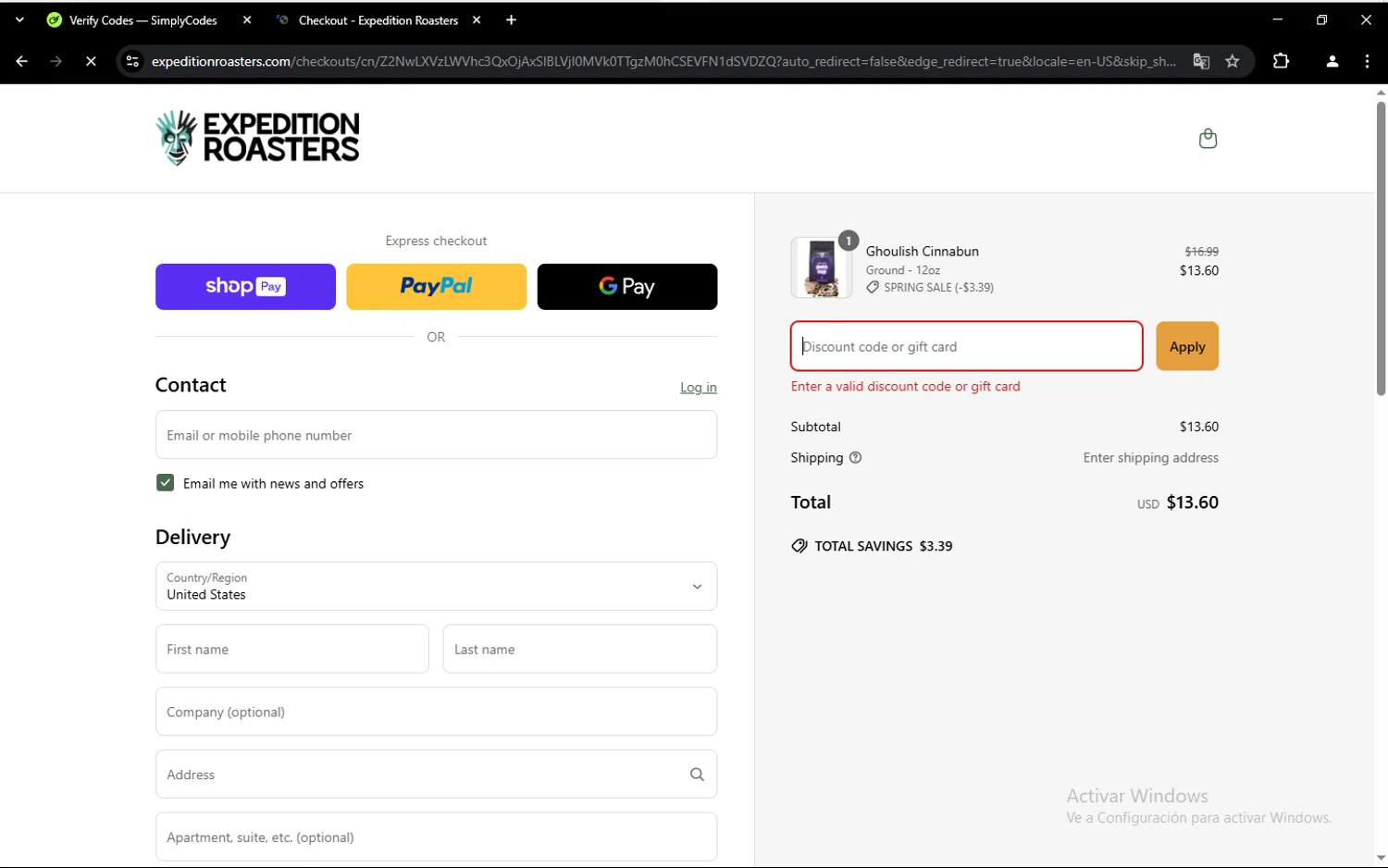Open the browser extensions puzzle icon
This screenshot has height=868, width=1388.
[x=1281, y=61]
